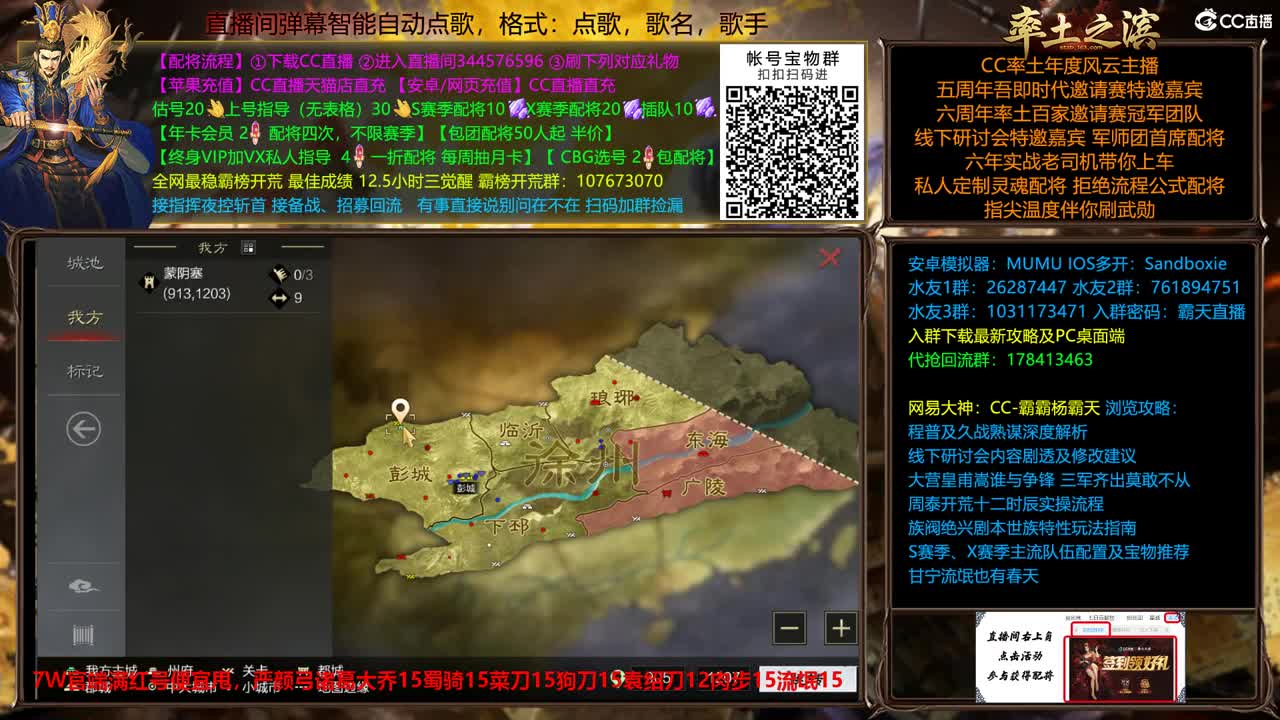Click the fortress icon beside 蒙阴寨
The height and width of the screenshot is (720, 1280).
[149, 282]
